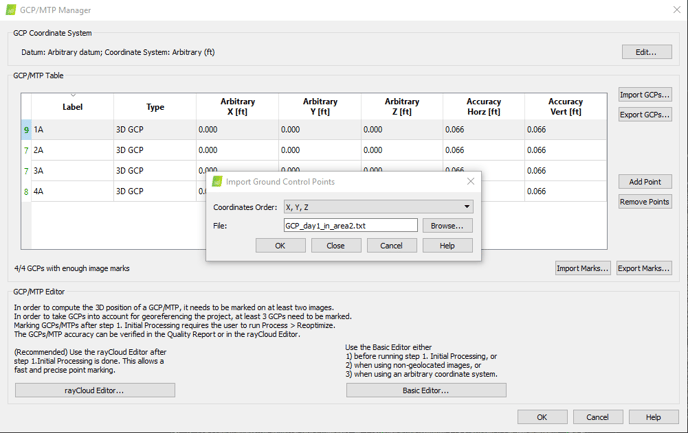
Task: Open the rayCloud Editor
Action: (x=95, y=390)
